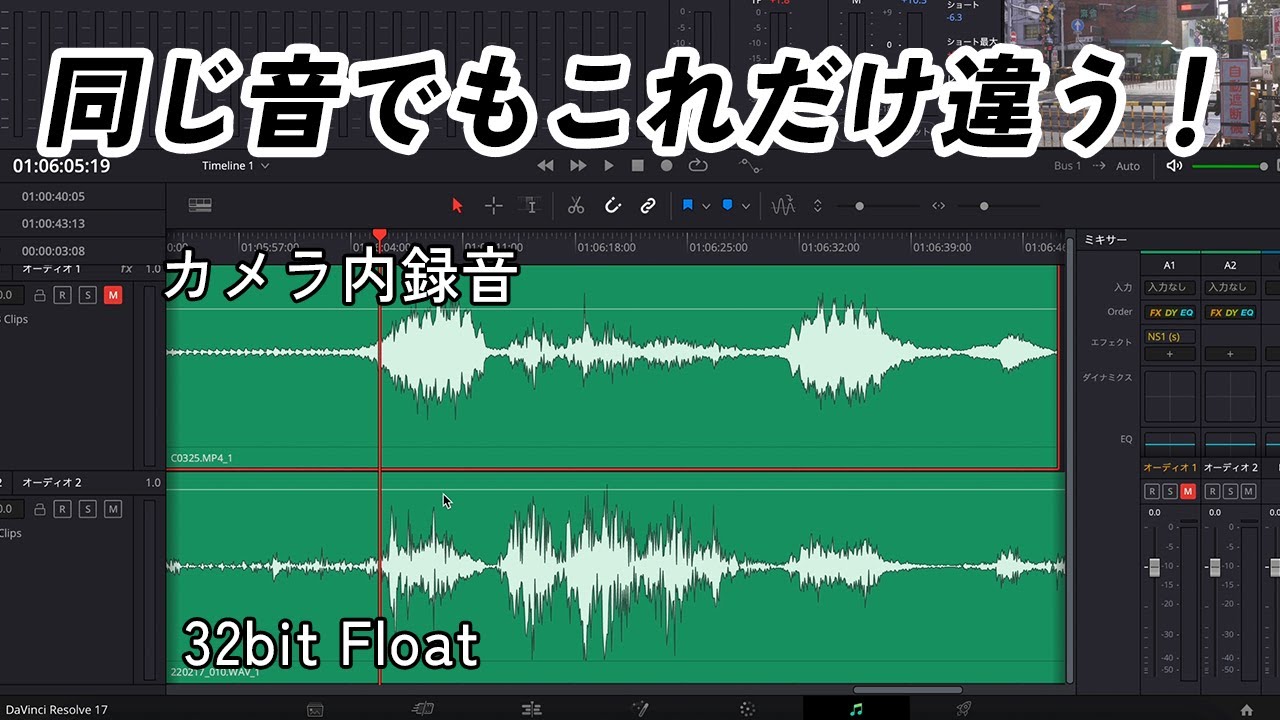Add a blue marker
This screenshot has width=1280, height=720.
(727, 205)
